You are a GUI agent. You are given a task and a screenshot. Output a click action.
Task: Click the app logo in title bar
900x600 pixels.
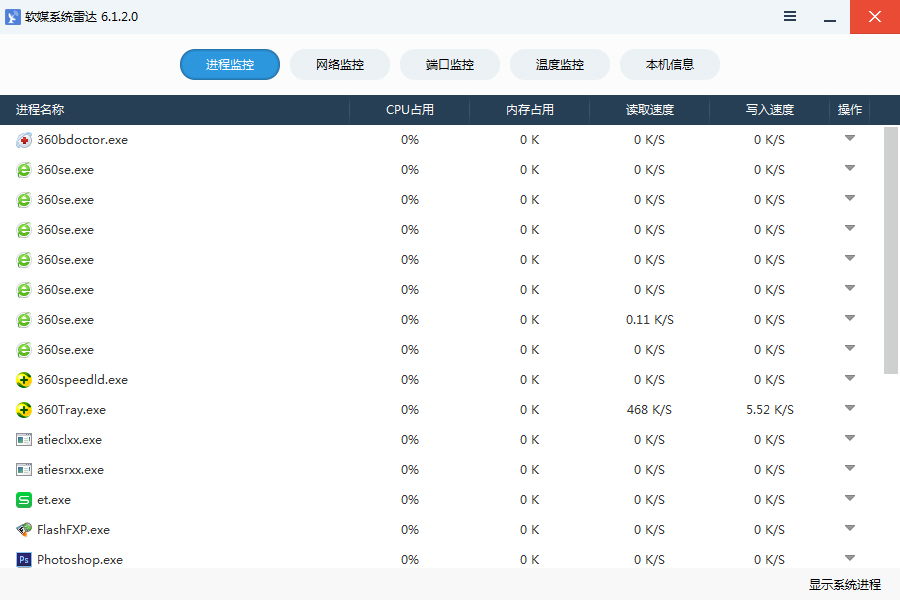(13, 17)
